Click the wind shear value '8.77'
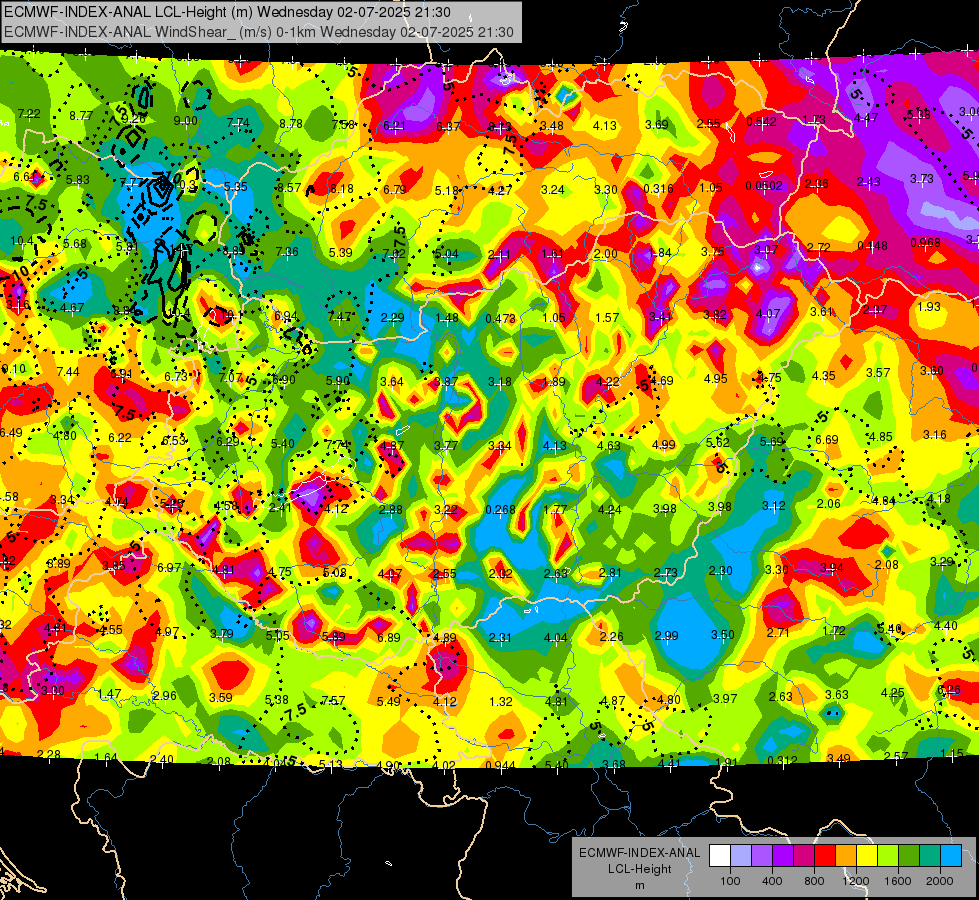The height and width of the screenshot is (900, 979). [x=81, y=116]
